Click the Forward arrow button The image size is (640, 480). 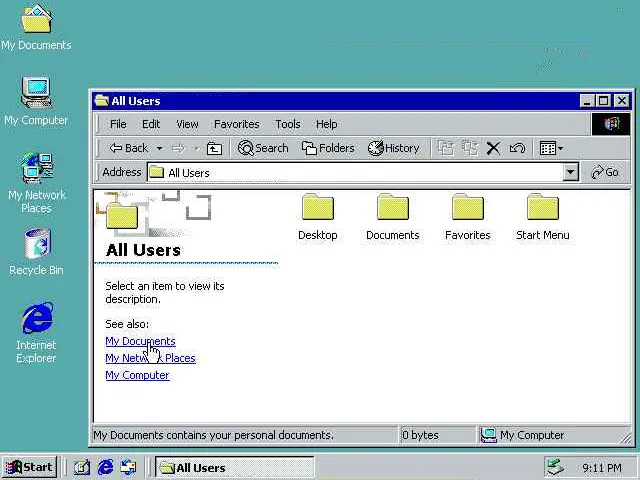178,148
